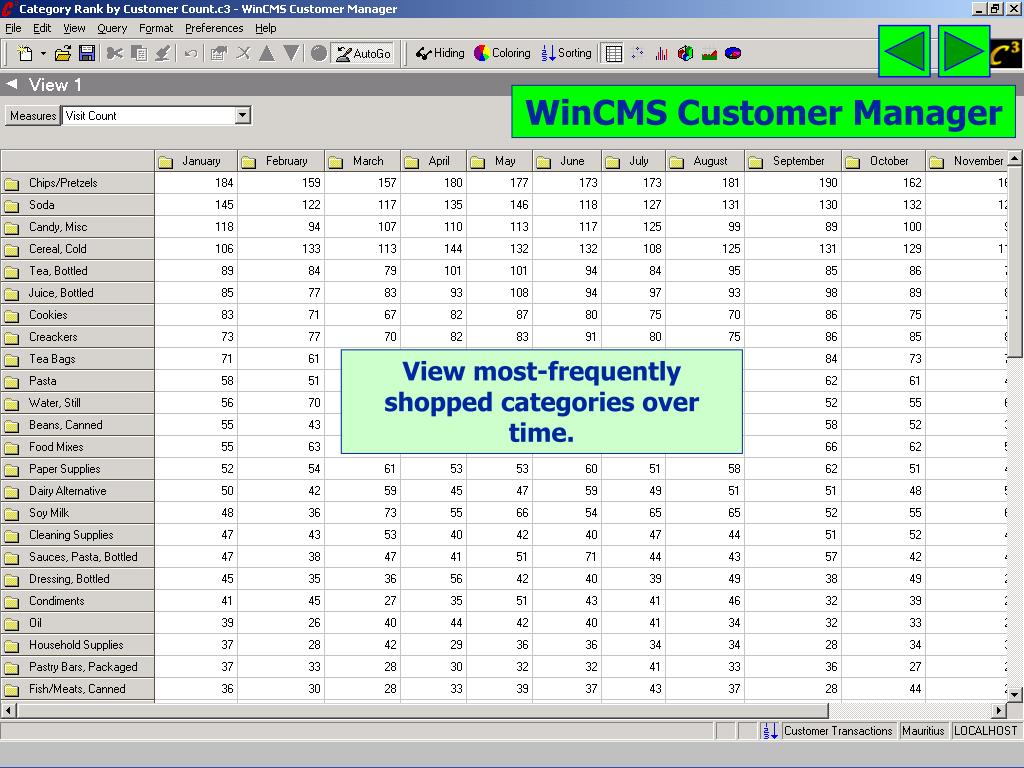The image size is (1024, 768).
Task: Toggle the AutoGo button
Action: 363,54
